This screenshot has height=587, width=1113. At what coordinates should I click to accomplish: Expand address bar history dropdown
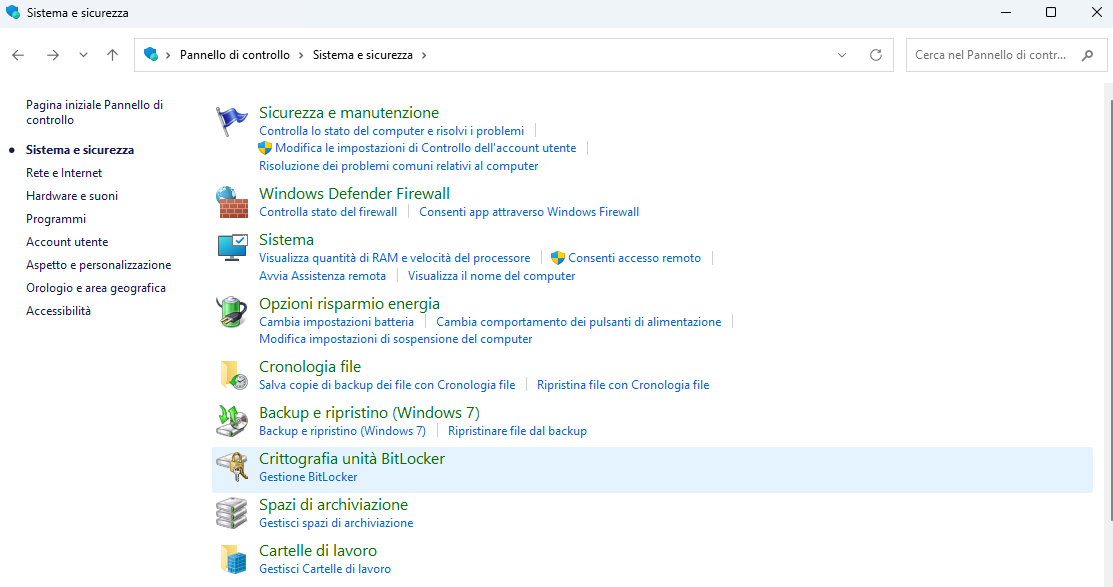(x=842, y=55)
